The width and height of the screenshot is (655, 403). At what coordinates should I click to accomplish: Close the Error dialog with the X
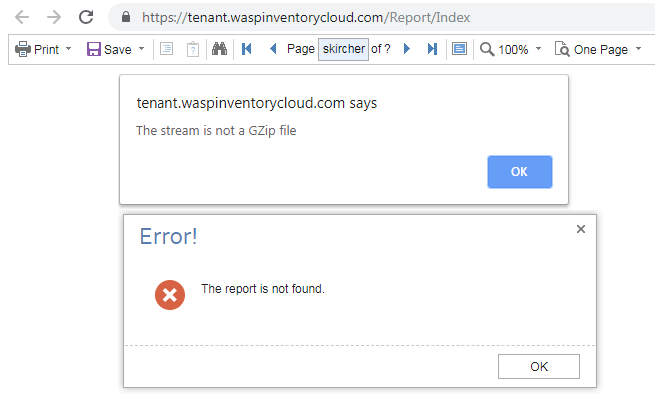581,229
